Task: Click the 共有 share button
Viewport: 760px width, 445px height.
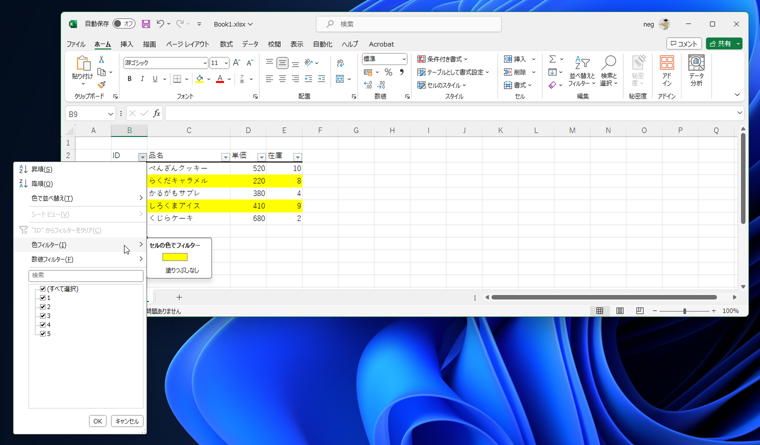Action: 724,44
